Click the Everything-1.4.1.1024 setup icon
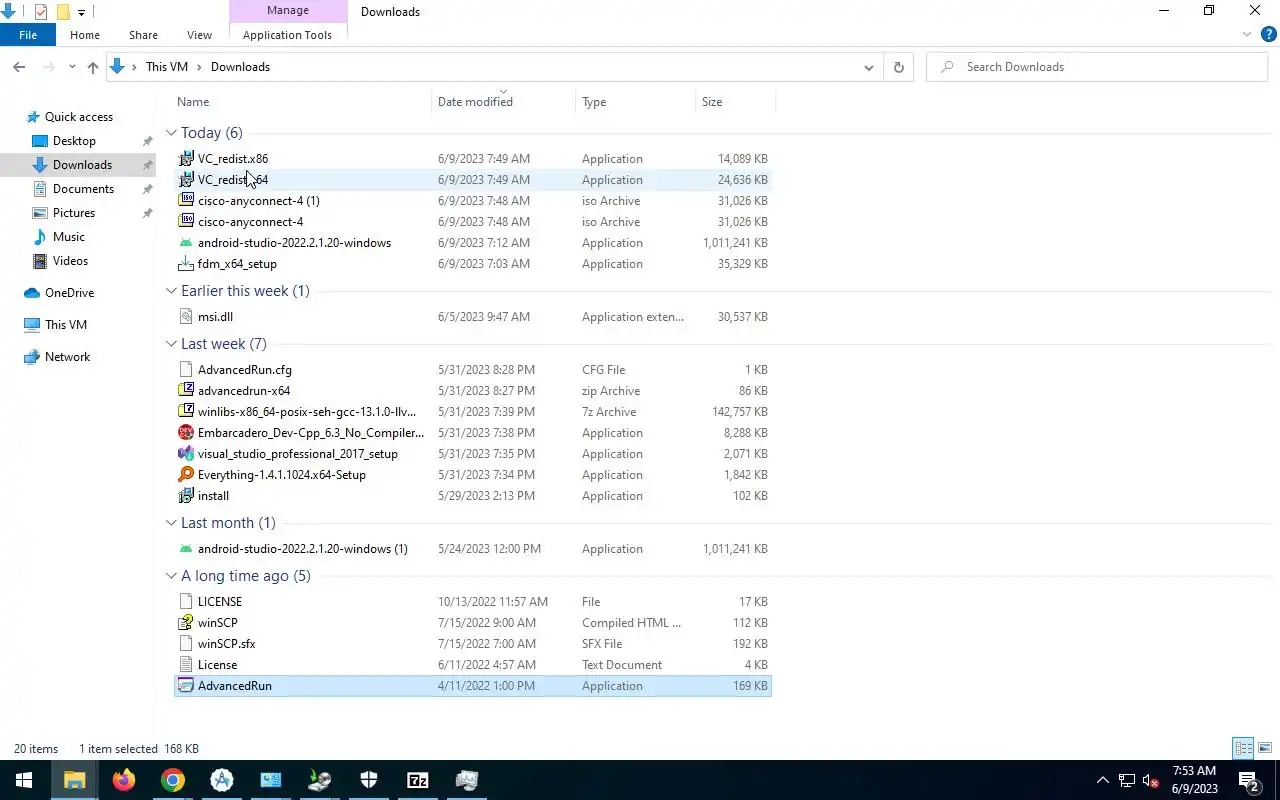Image resolution: width=1280 pixels, height=800 pixels. (186, 475)
